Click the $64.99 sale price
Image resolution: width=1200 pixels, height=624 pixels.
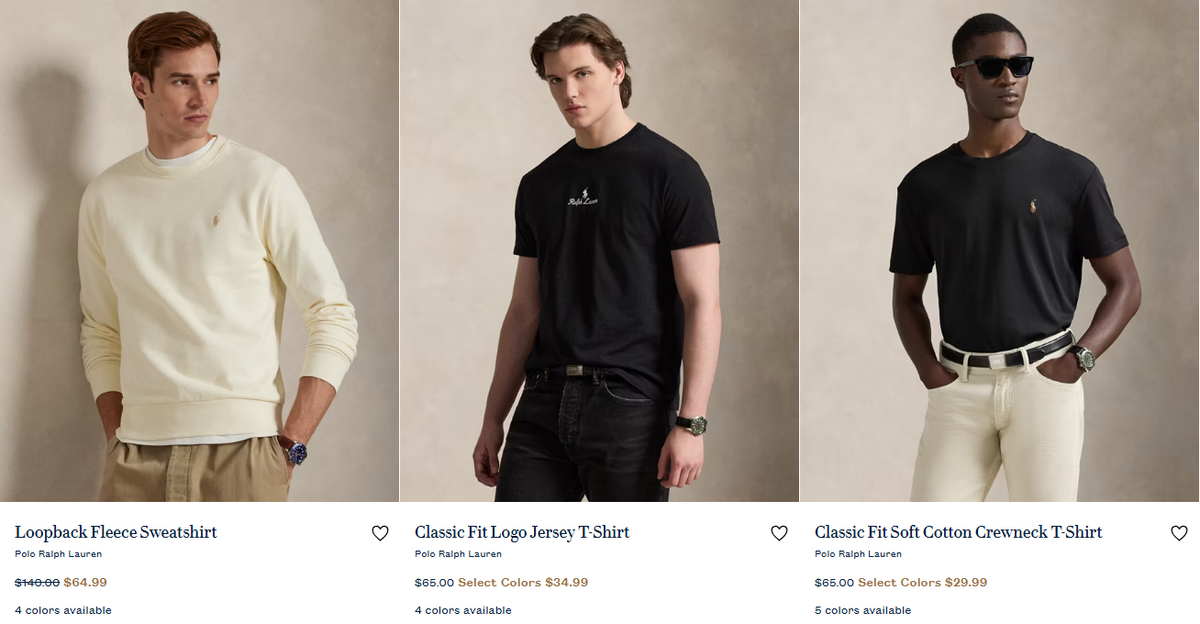coord(85,582)
